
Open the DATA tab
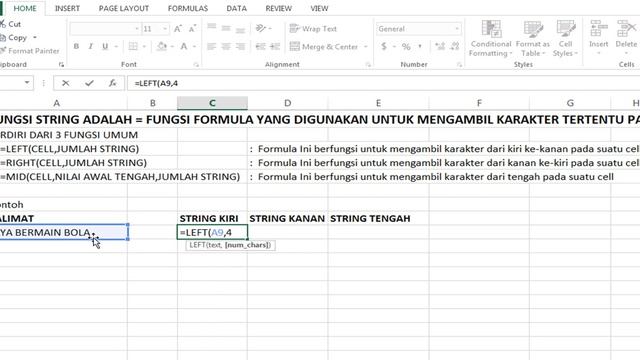tap(236, 8)
